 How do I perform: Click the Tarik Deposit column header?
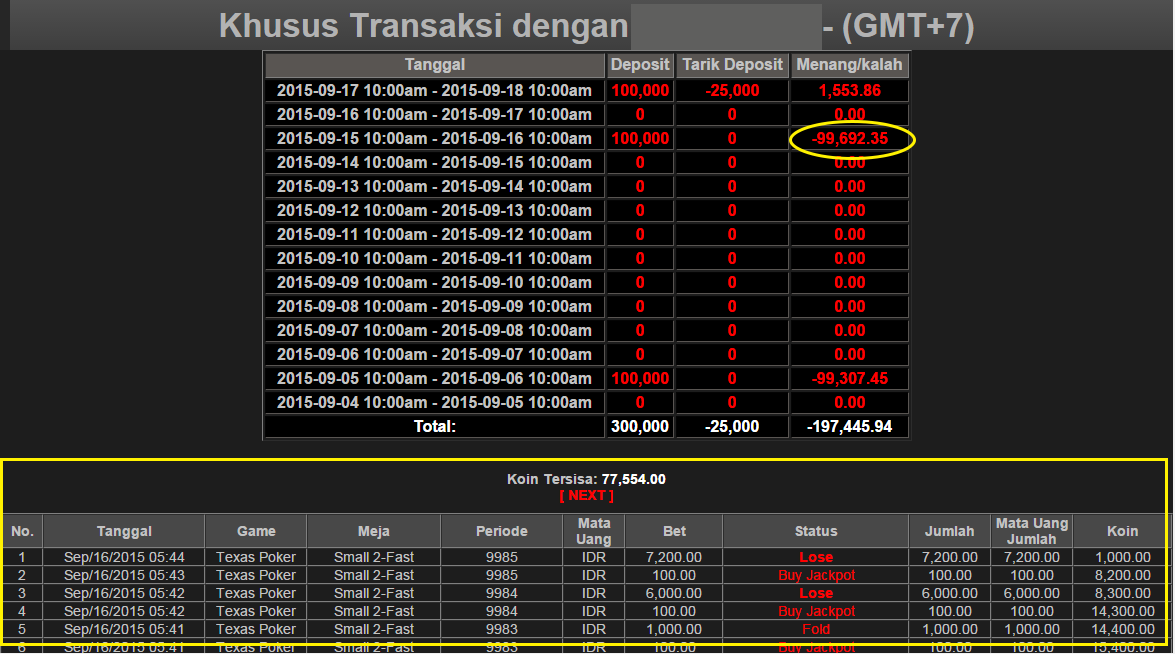click(732, 65)
